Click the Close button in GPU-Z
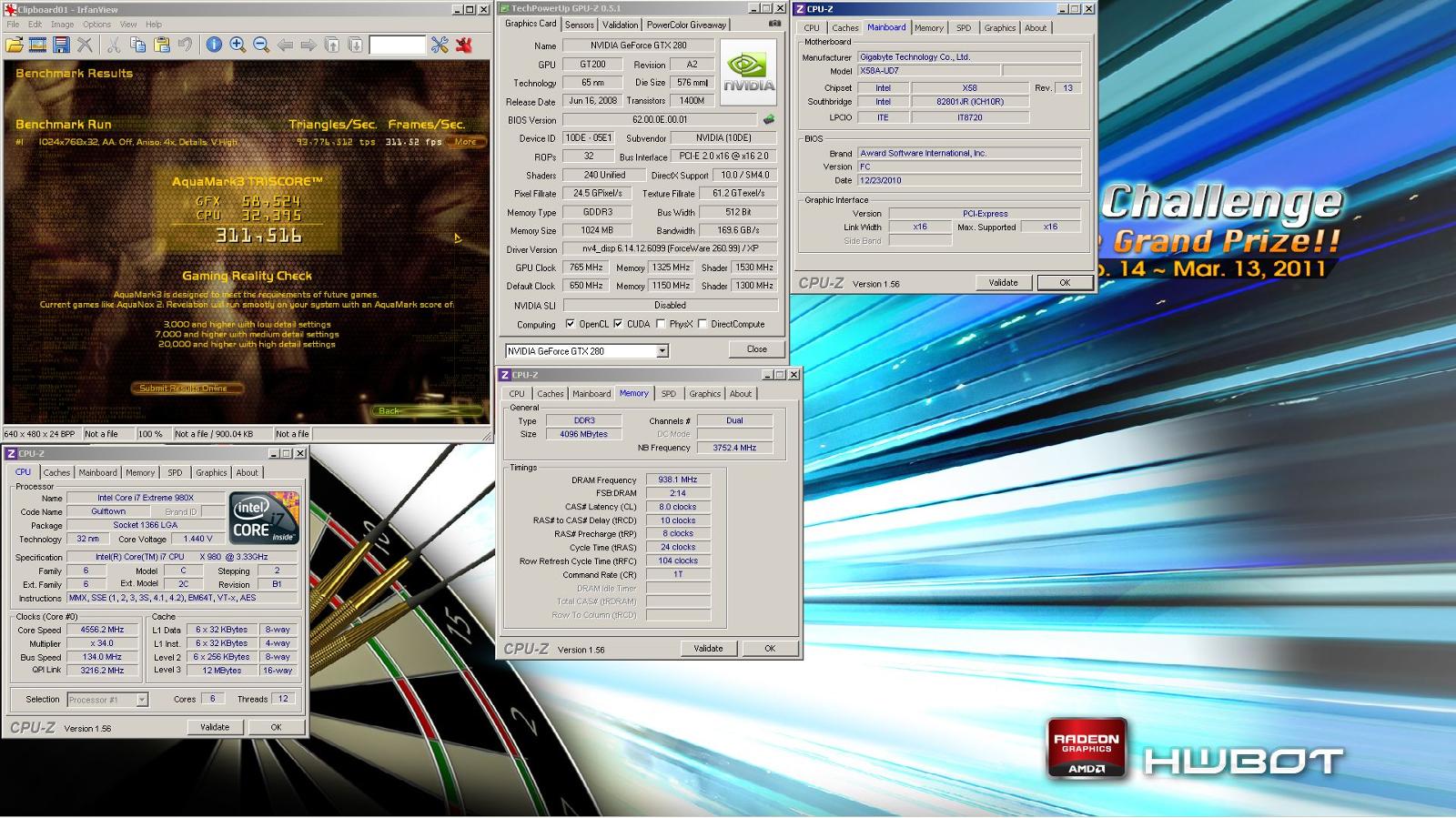Image resolution: width=1456 pixels, height=818 pixels. (x=757, y=349)
